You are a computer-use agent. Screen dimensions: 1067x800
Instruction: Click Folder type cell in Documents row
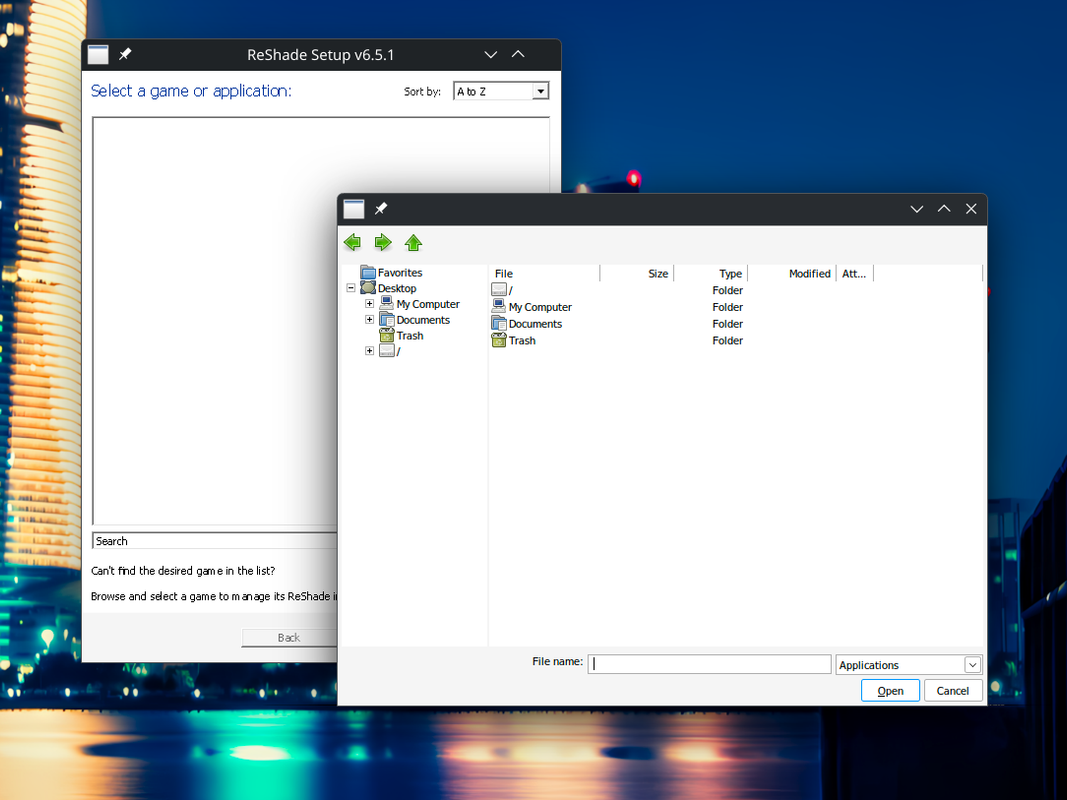coord(727,323)
